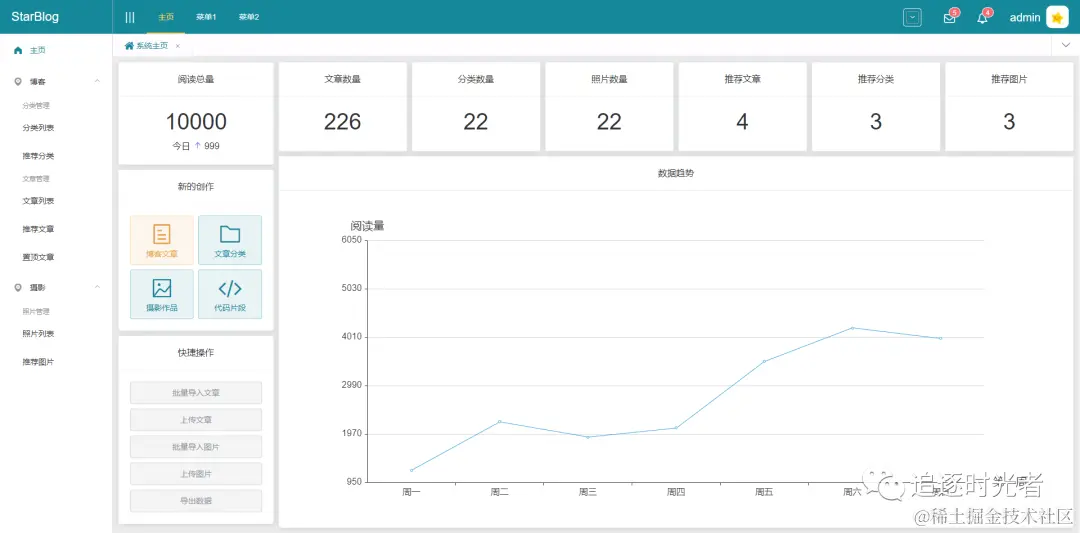Open 文章分类 folder icon tile
Image resolution: width=1080 pixels, height=533 pixels.
230,239
